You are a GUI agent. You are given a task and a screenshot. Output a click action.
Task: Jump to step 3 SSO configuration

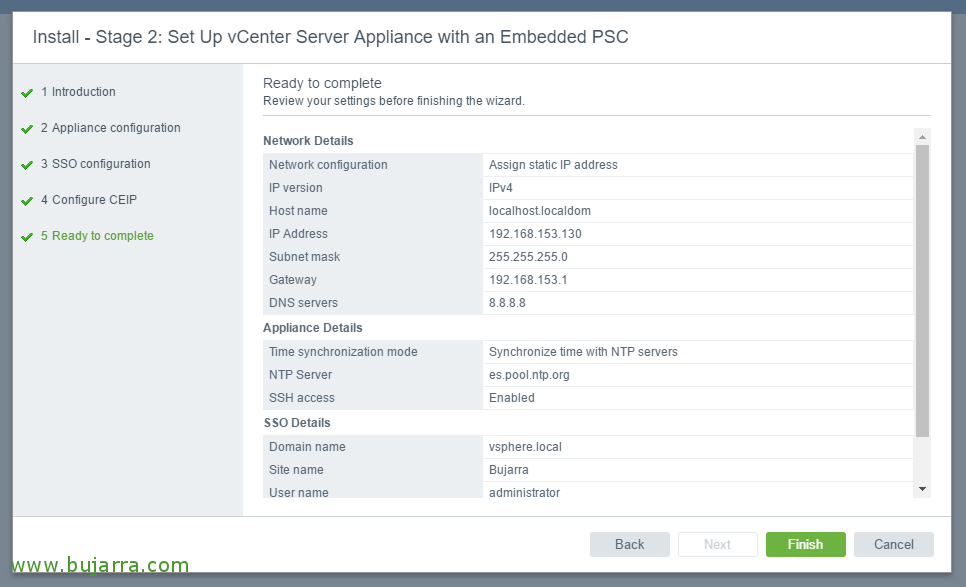[95, 164]
